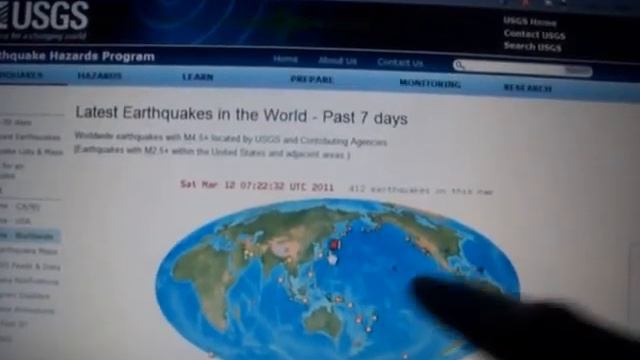Image resolution: width=640 pixels, height=360 pixels.
Task: Go to Home in the program bar
Action: coord(285,60)
